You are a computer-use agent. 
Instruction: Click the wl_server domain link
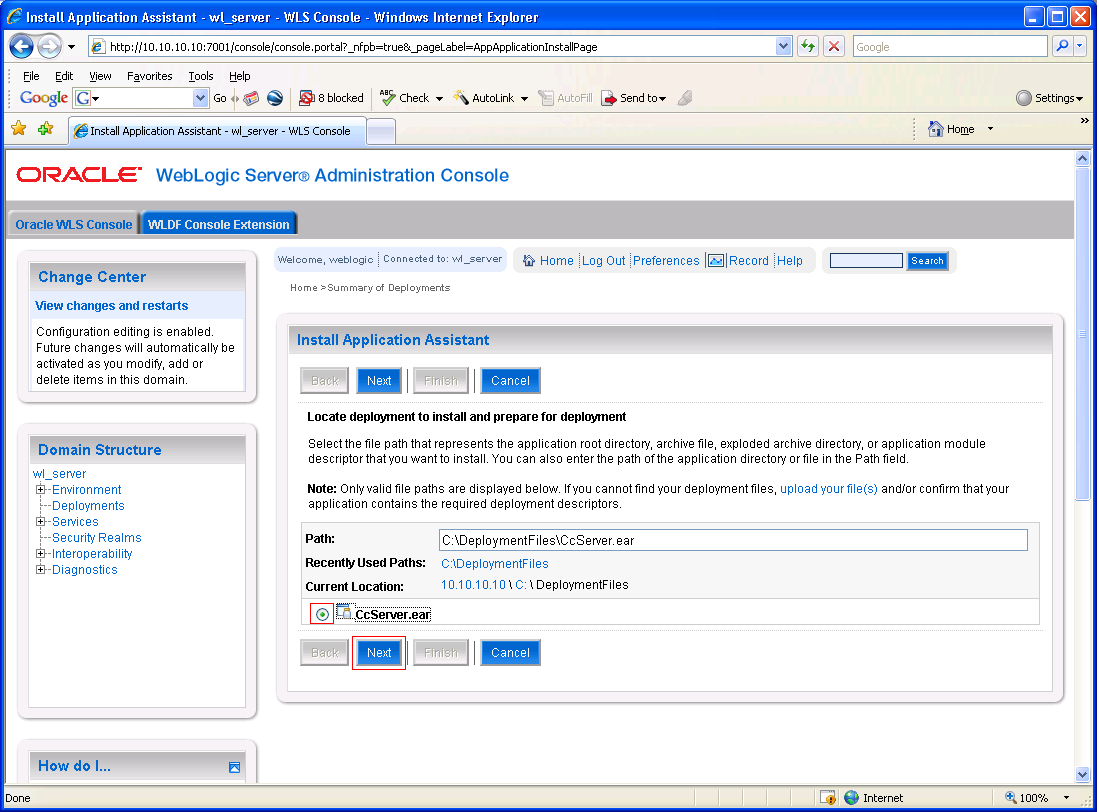[60, 474]
